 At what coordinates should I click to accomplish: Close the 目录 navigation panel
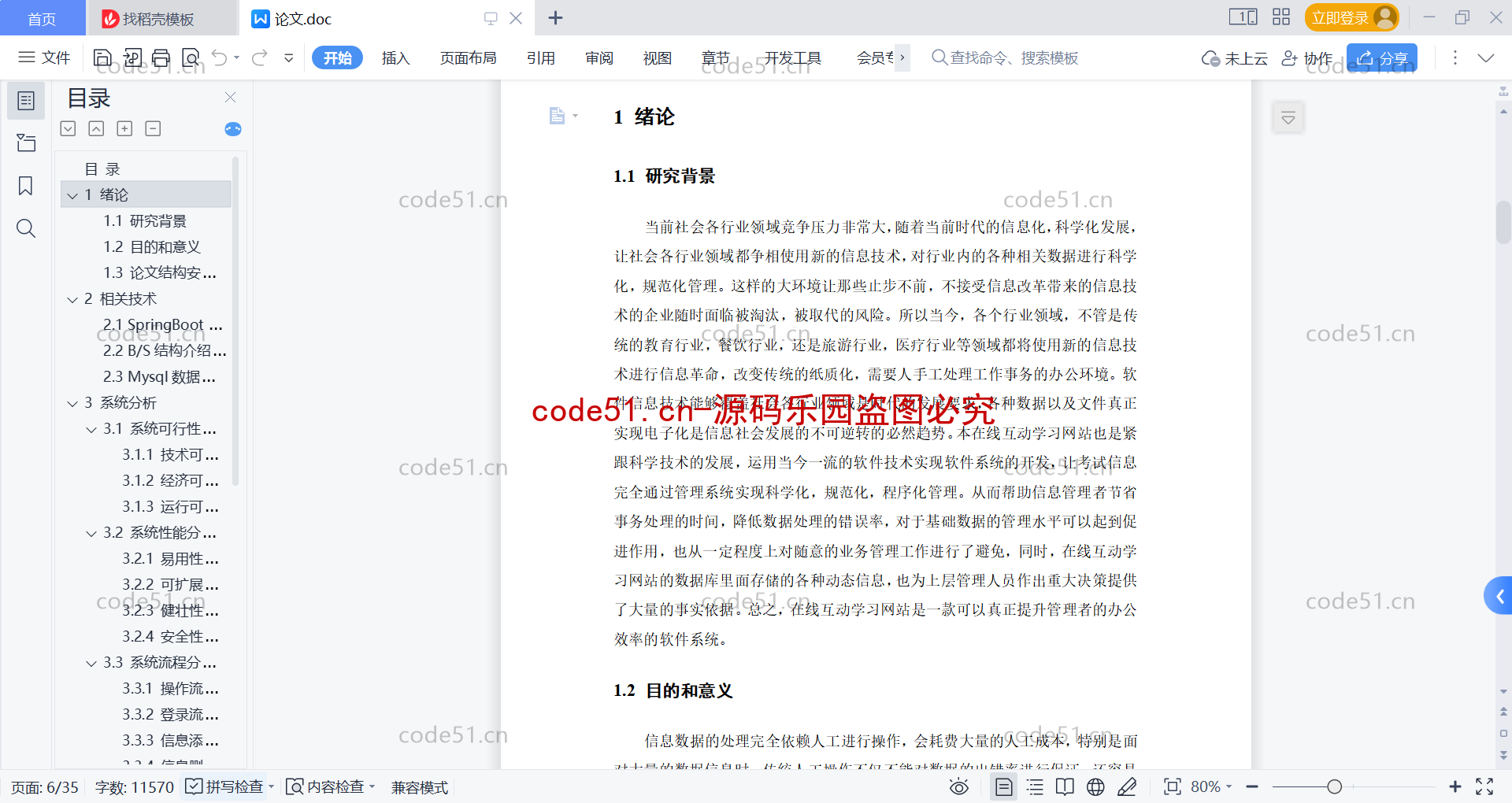pyautogui.click(x=230, y=97)
